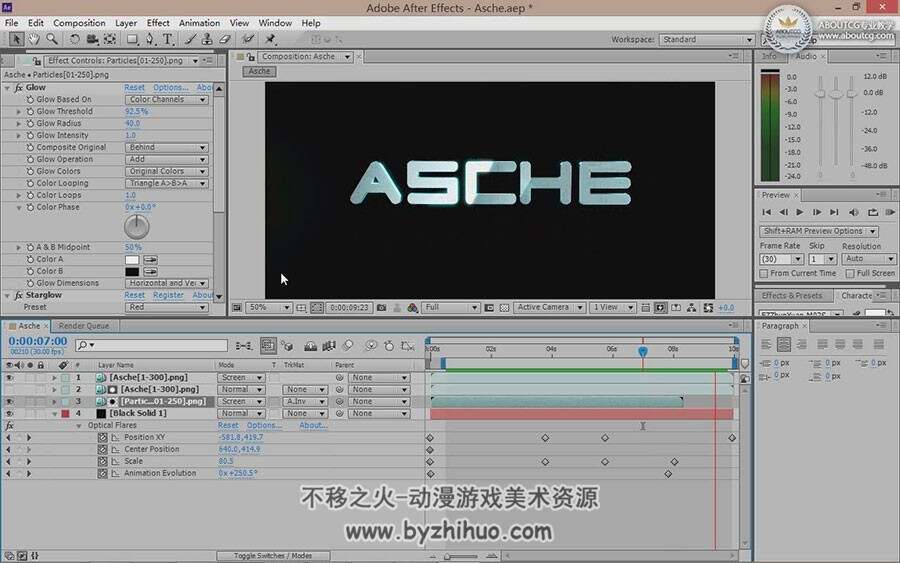900x563 pixels.
Task: Open the comp flowchart icon in viewer
Action: pyautogui.click(x=691, y=308)
